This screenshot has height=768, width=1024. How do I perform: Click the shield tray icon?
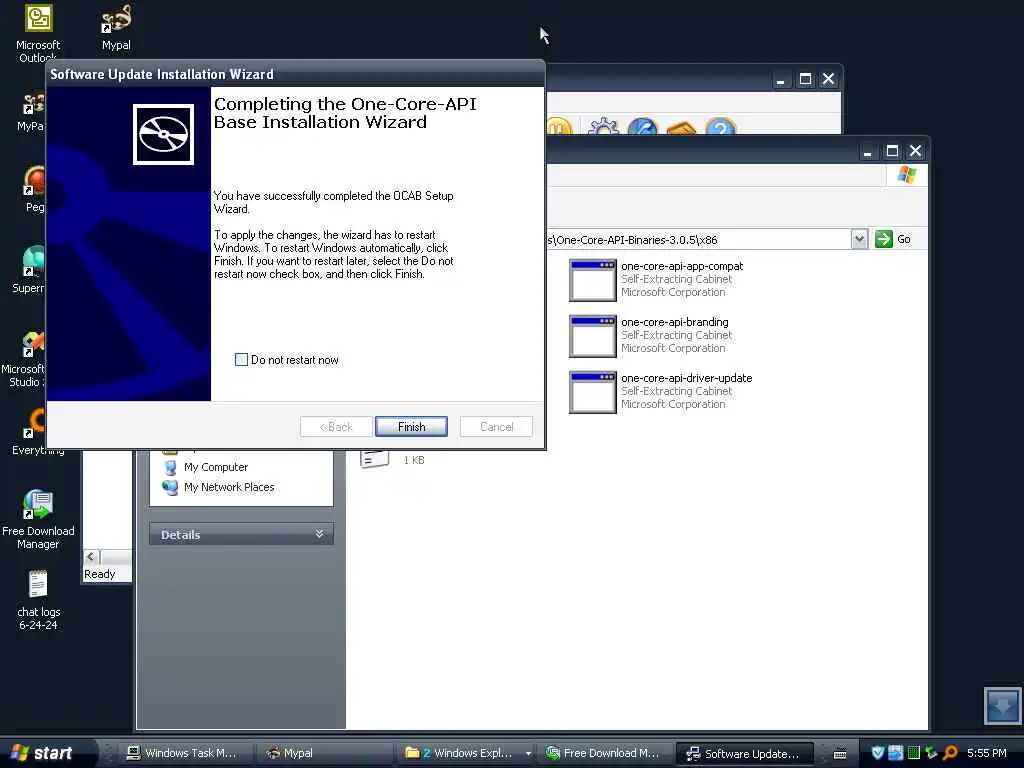[x=878, y=753]
